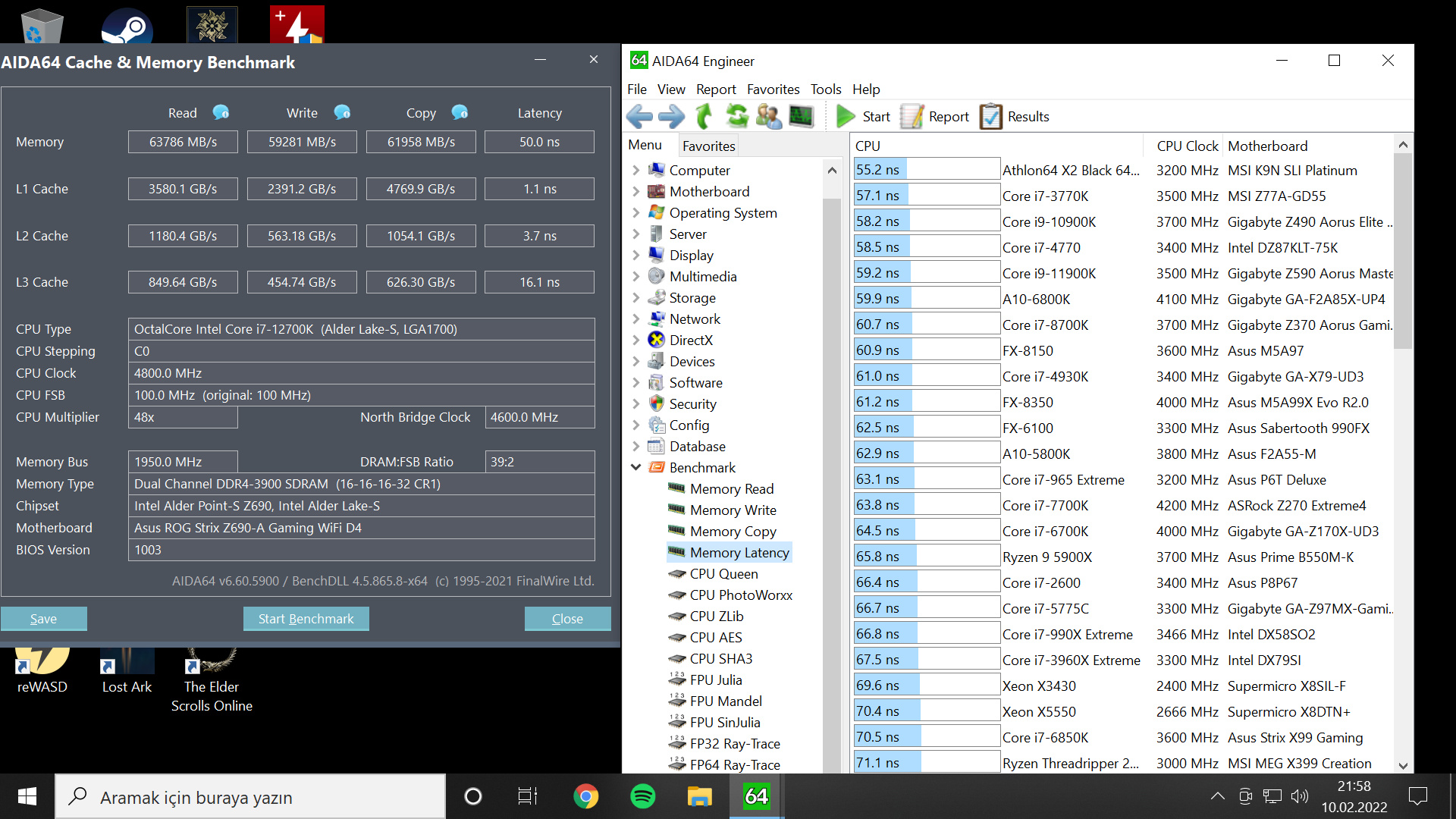The width and height of the screenshot is (1456, 819).
Task: Click the monitor diagnostics toolbar icon
Action: pyautogui.click(x=802, y=116)
